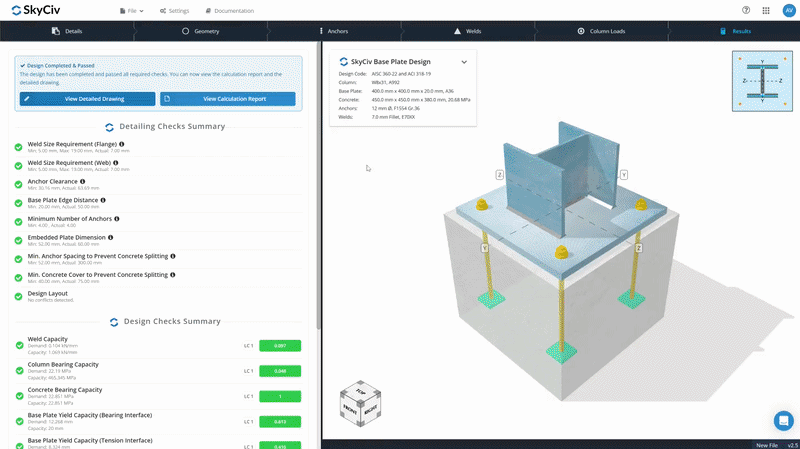Image resolution: width=800 pixels, height=449 pixels.
Task: Click View Detailed Drawing button
Action: 87,99
